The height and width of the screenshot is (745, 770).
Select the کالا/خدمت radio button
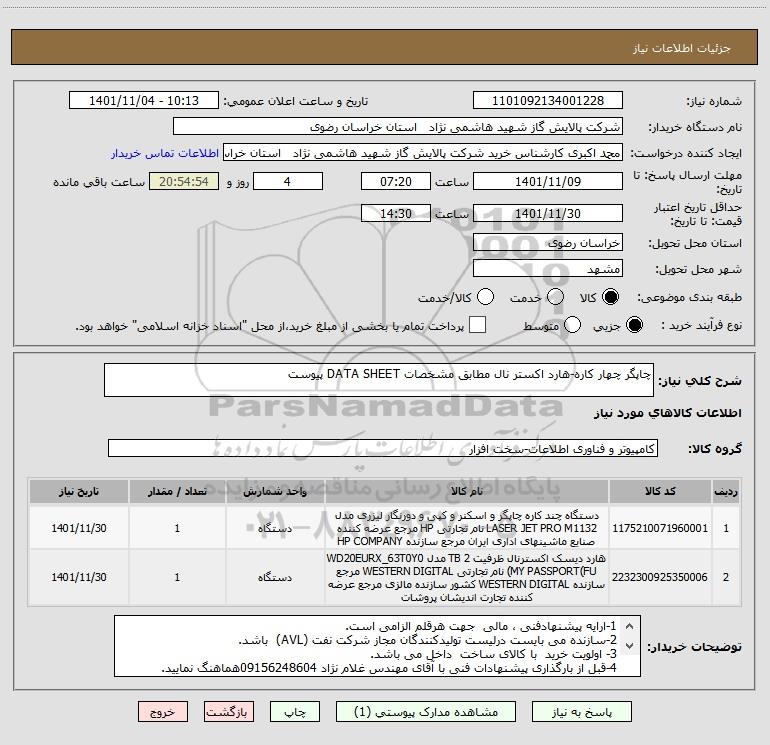(485, 297)
